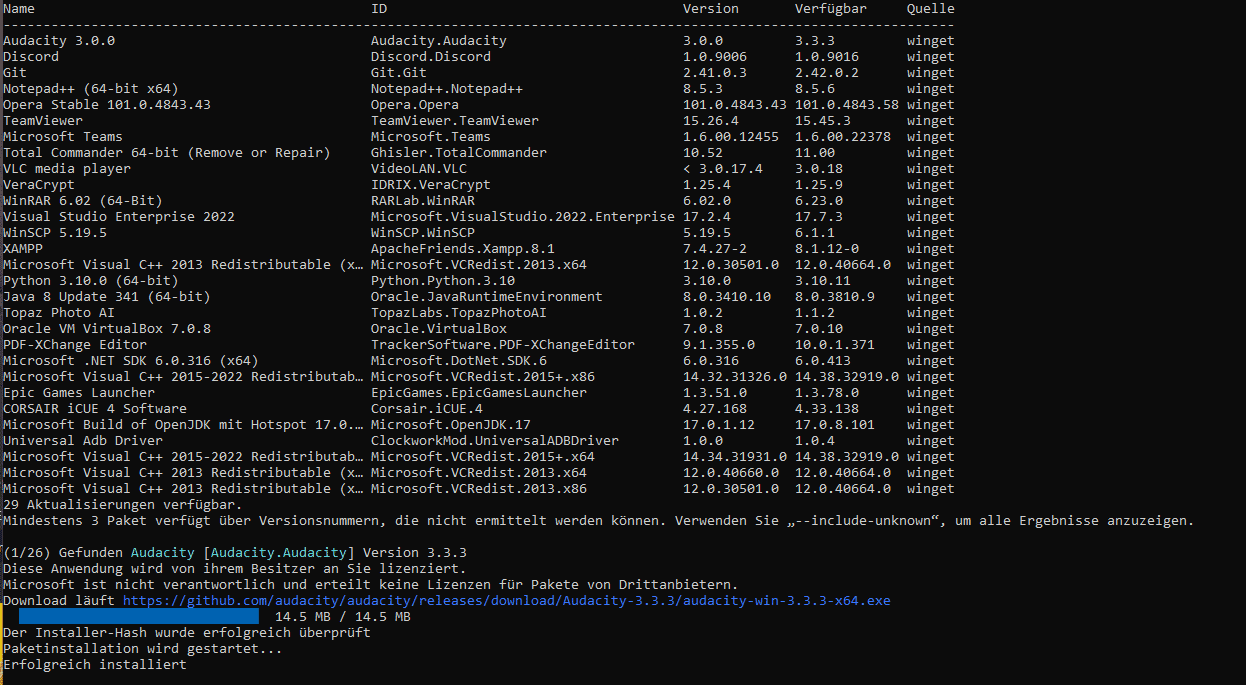Click the Python.Python.3.10 package ID
Viewport: 1246px width, 685px height.
(x=442, y=281)
